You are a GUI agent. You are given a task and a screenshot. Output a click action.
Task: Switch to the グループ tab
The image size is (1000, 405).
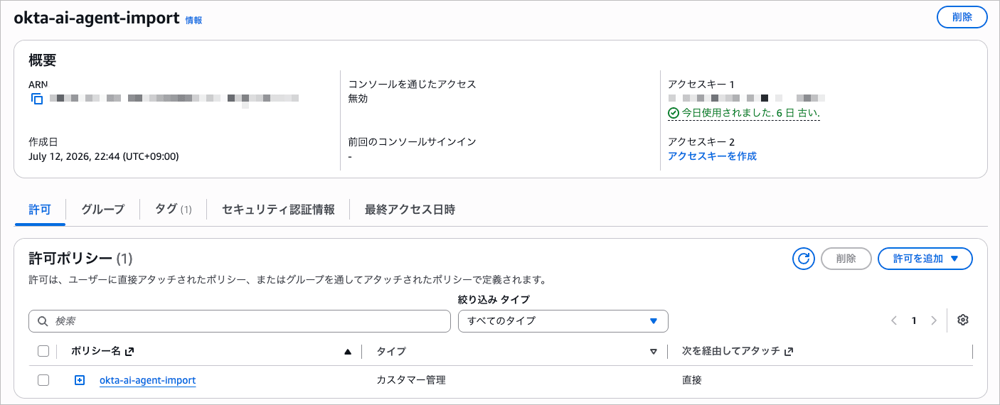103,210
